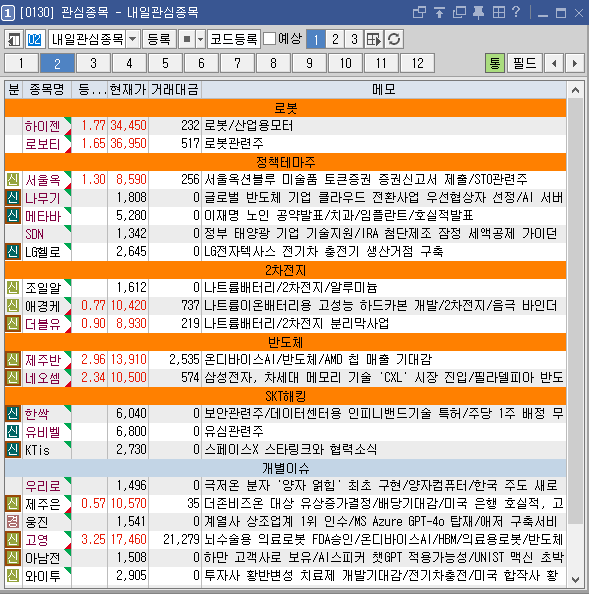Click the 신 badge beside 메타바
Screen dimensions: 589x594
[x=13, y=215]
